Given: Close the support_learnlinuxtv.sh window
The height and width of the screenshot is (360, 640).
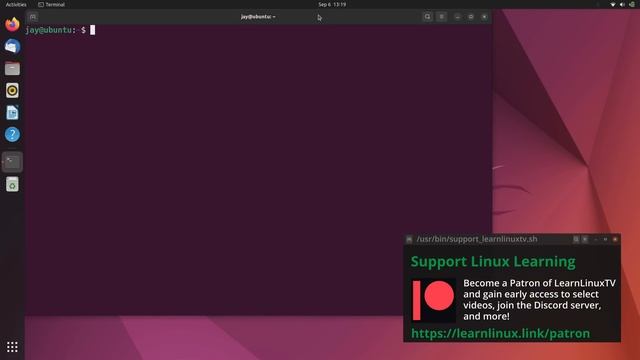Looking at the screenshot, I should 615,239.
